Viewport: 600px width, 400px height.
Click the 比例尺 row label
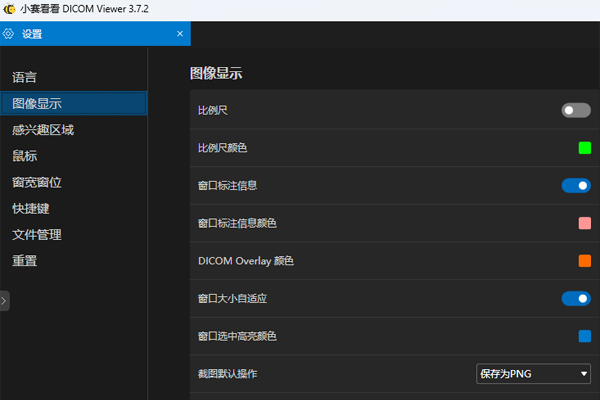(x=213, y=110)
